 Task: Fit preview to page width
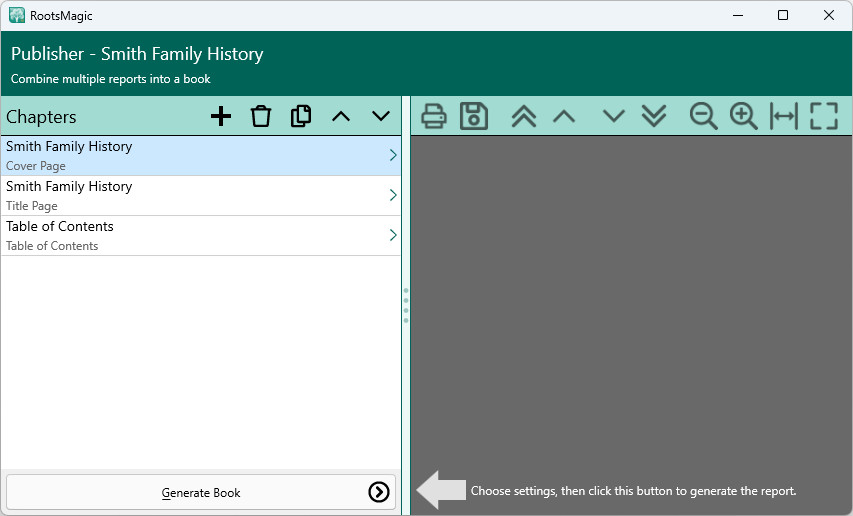tap(784, 116)
